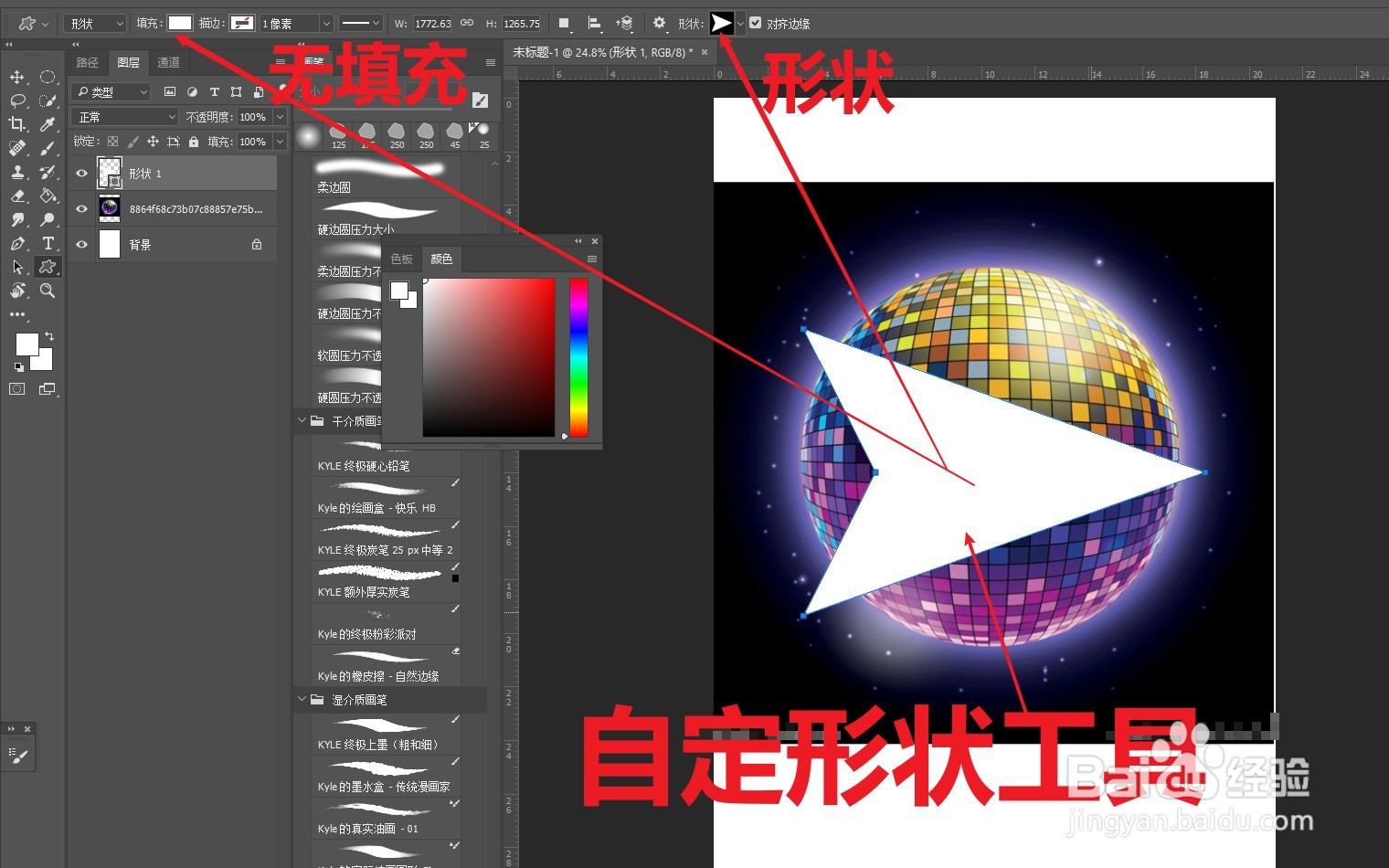Uncheck the 对齐边缘 checkbox
1389x868 pixels.
[x=755, y=23]
